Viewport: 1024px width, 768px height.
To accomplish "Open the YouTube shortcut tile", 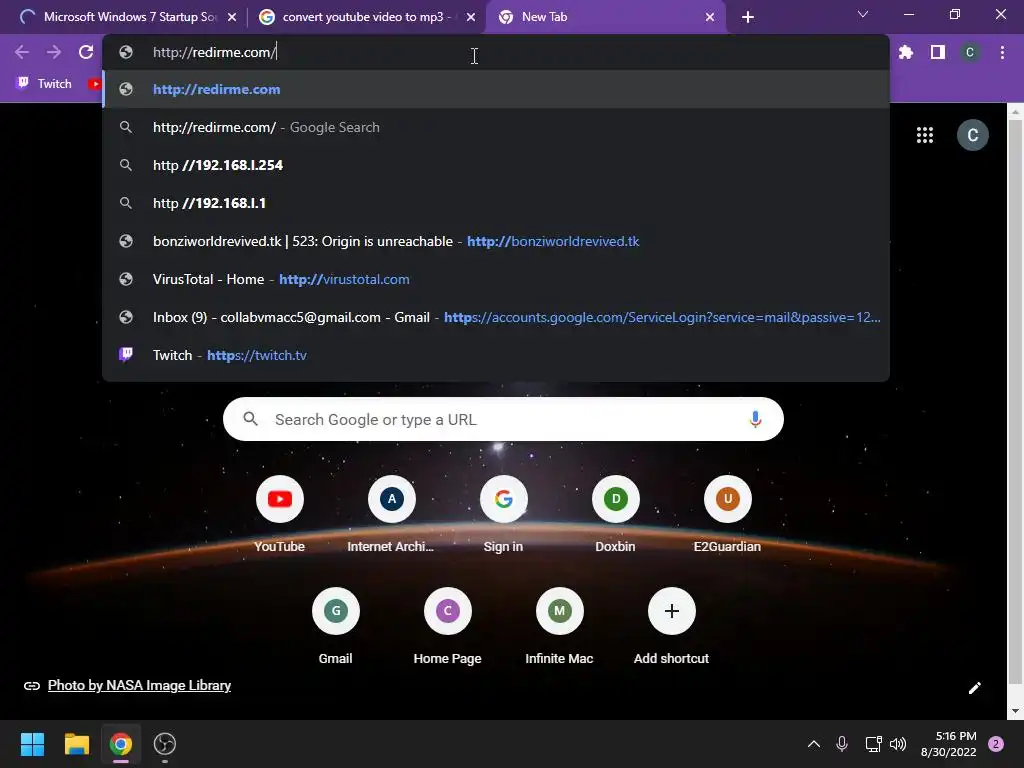I will pos(280,514).
